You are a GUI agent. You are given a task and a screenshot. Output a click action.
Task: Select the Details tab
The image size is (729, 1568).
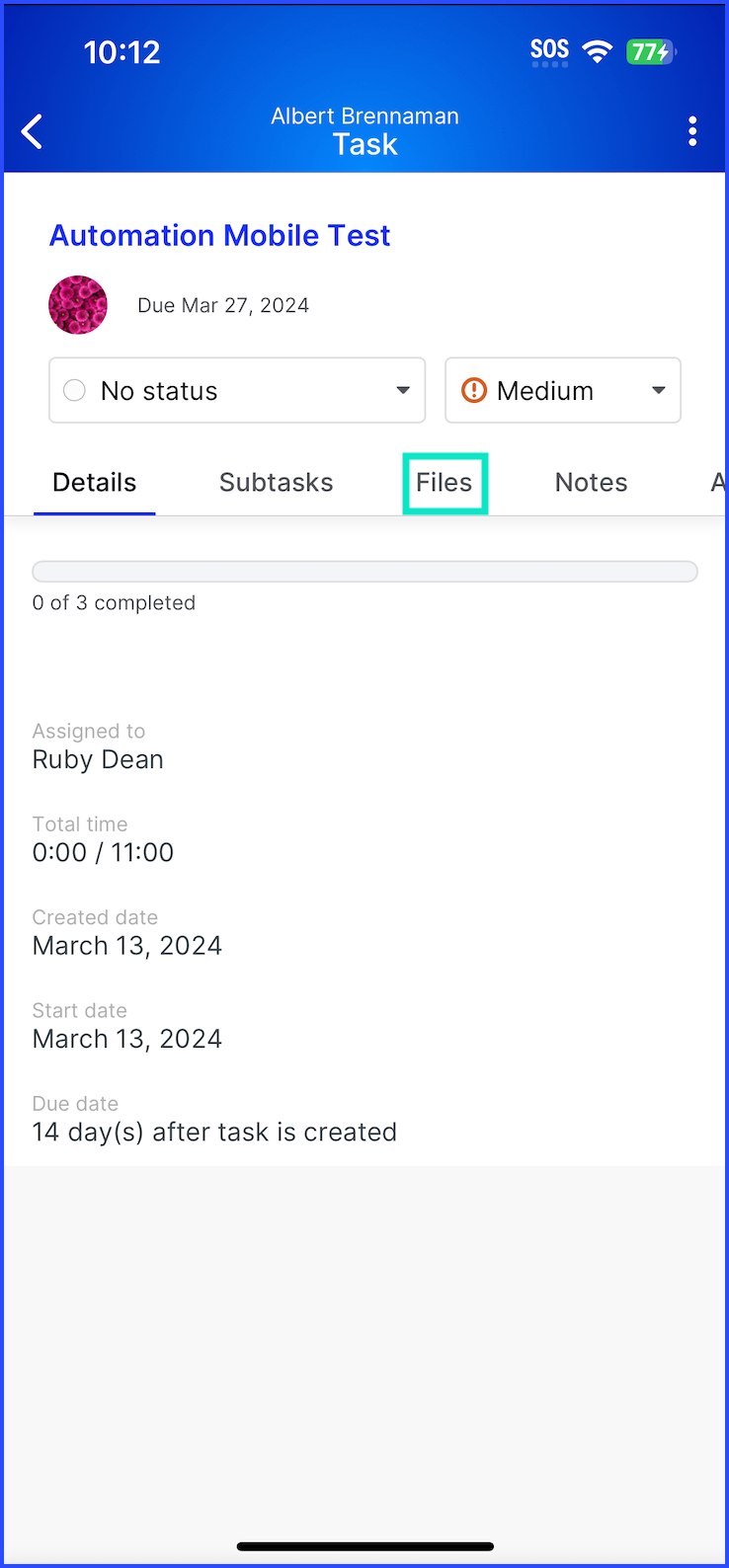[95, 483]
